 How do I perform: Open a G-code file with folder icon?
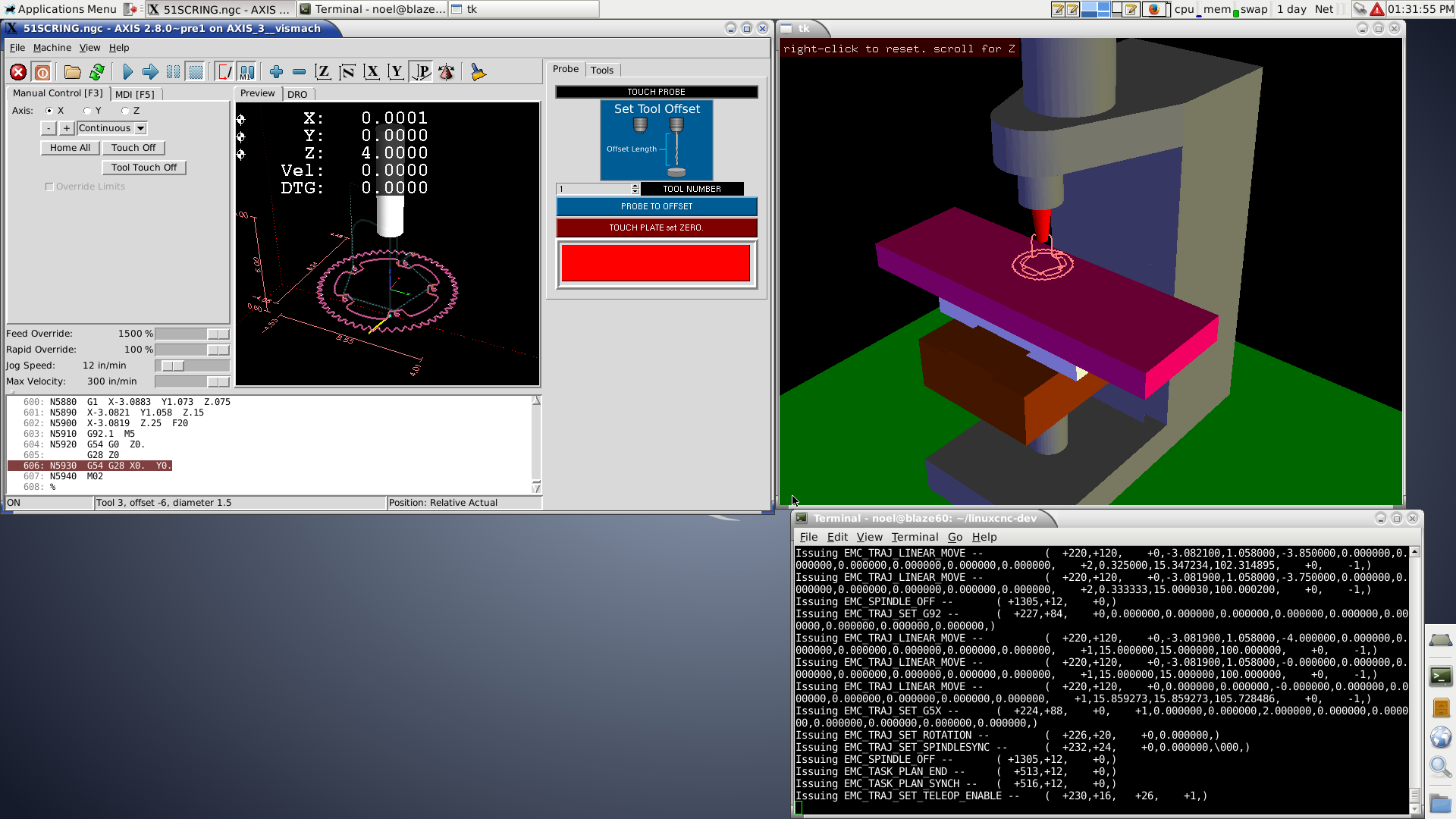(73, 72)
